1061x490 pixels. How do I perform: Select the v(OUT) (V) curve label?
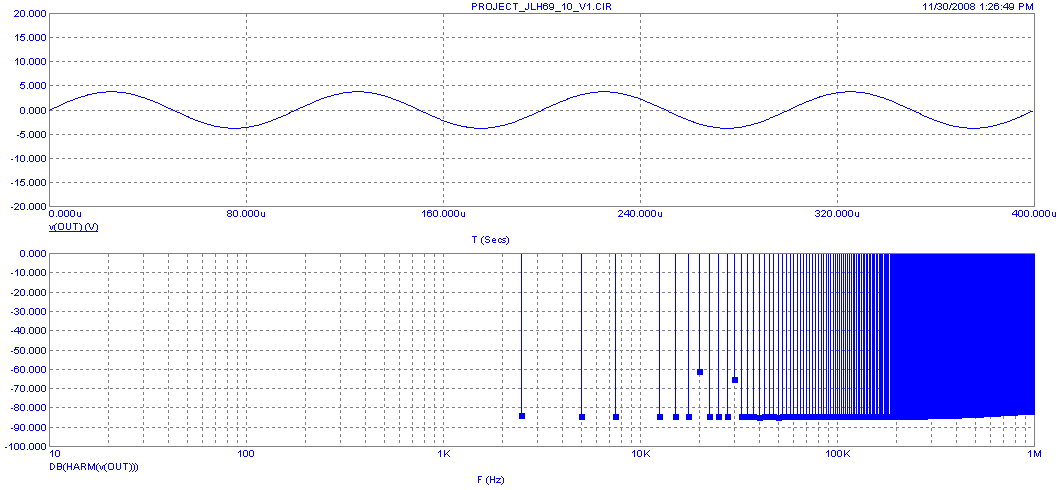(74, 227)
